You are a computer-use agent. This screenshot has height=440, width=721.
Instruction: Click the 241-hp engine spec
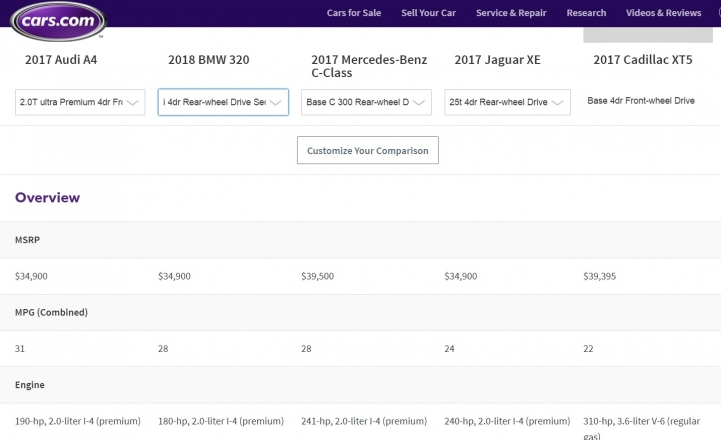point(364,421)
